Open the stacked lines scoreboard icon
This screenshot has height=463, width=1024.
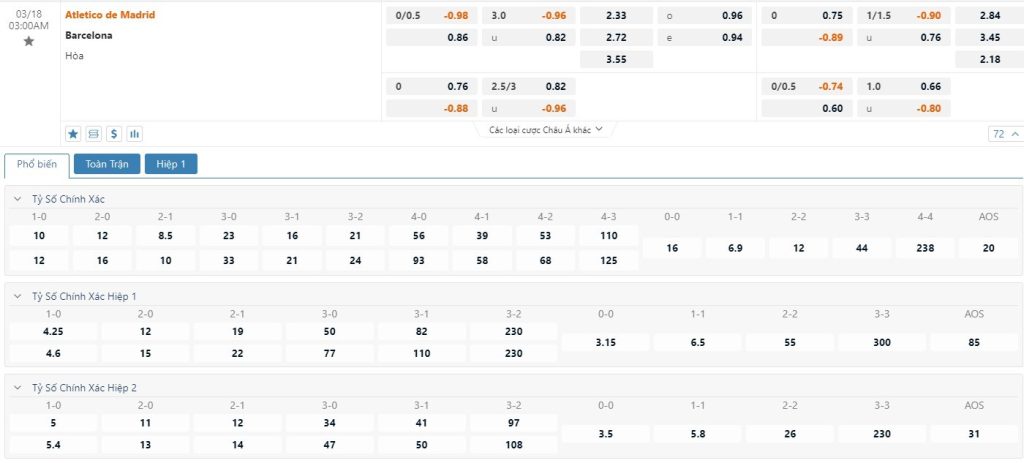point(94,133)
